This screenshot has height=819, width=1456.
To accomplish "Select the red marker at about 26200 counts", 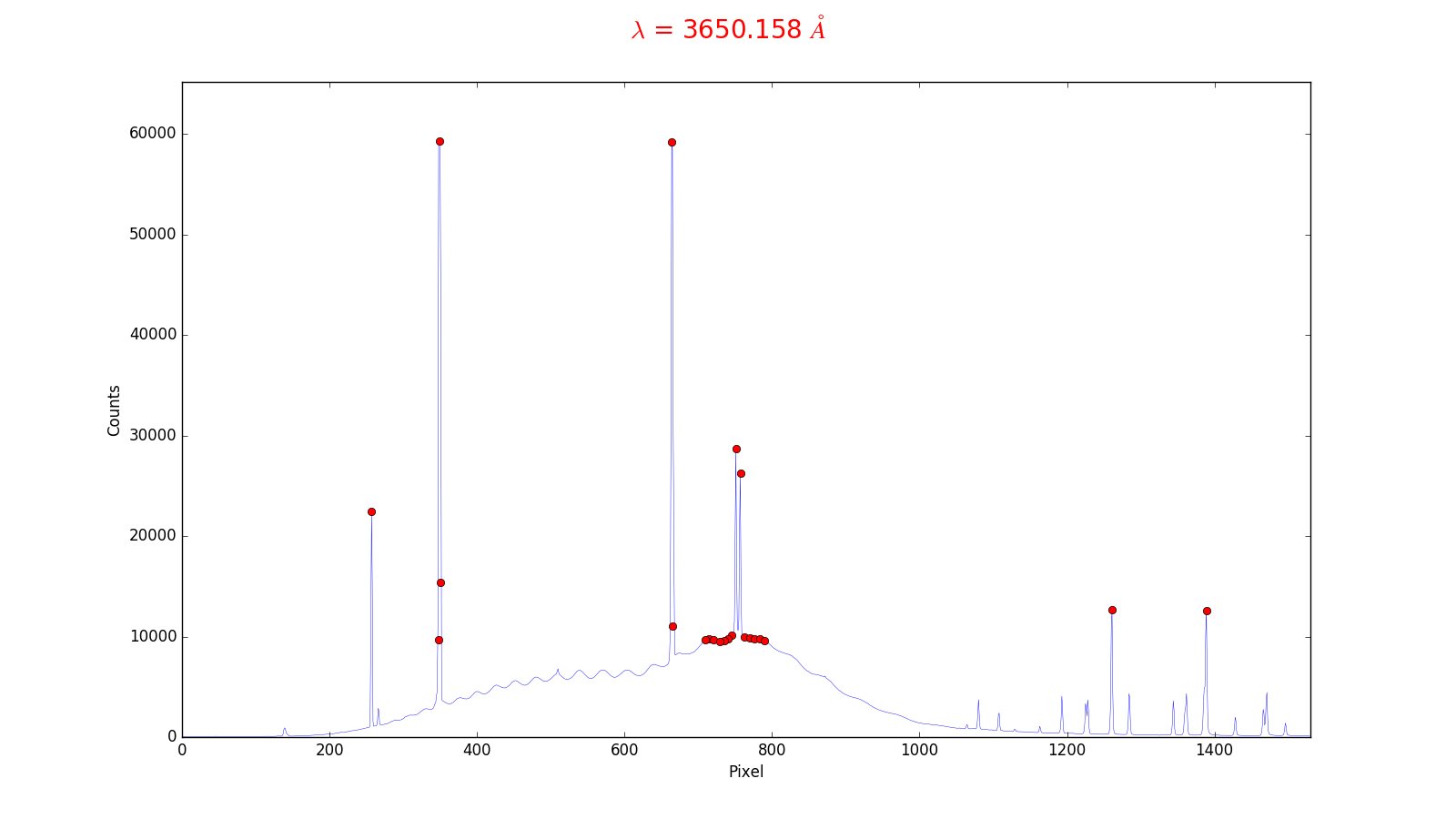I will [x=741, y=473].
